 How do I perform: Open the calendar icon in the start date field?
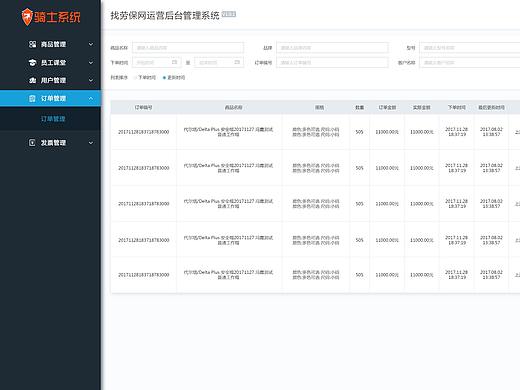click(x=174, y=62)
